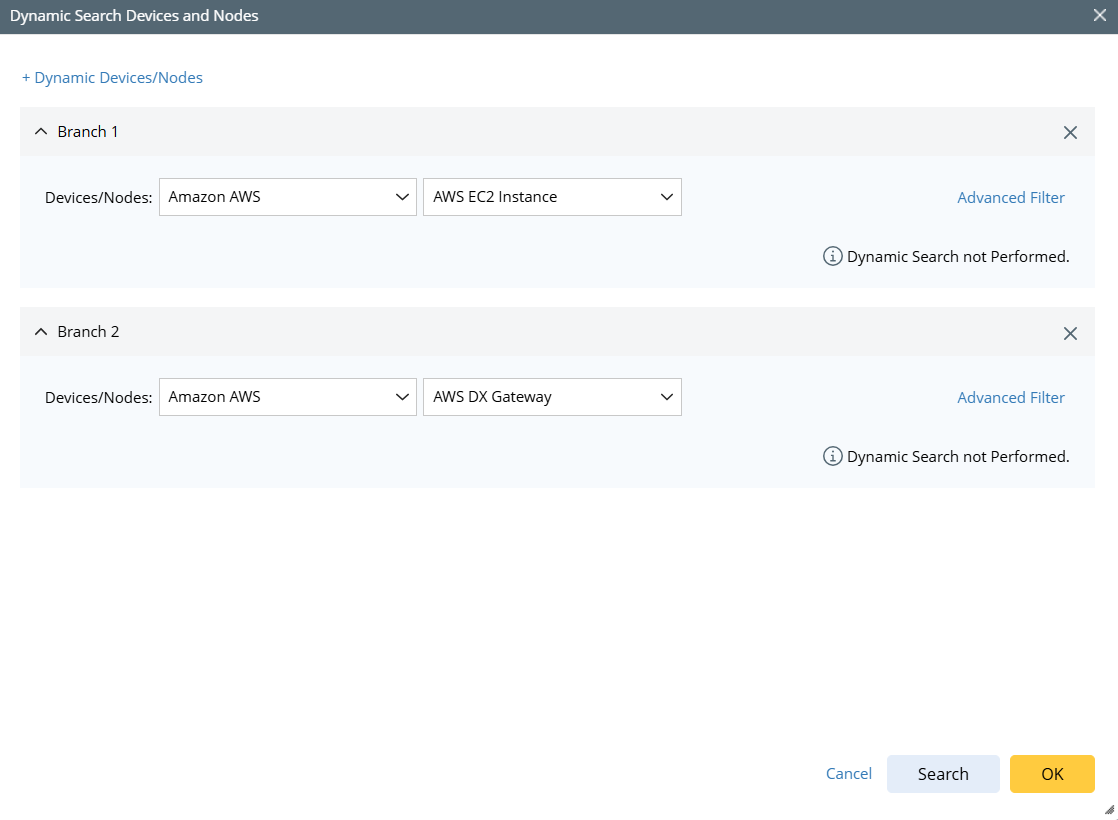
Task: Add a new Dynamic Devices/Nodes branch
Action: pos(112,78)
